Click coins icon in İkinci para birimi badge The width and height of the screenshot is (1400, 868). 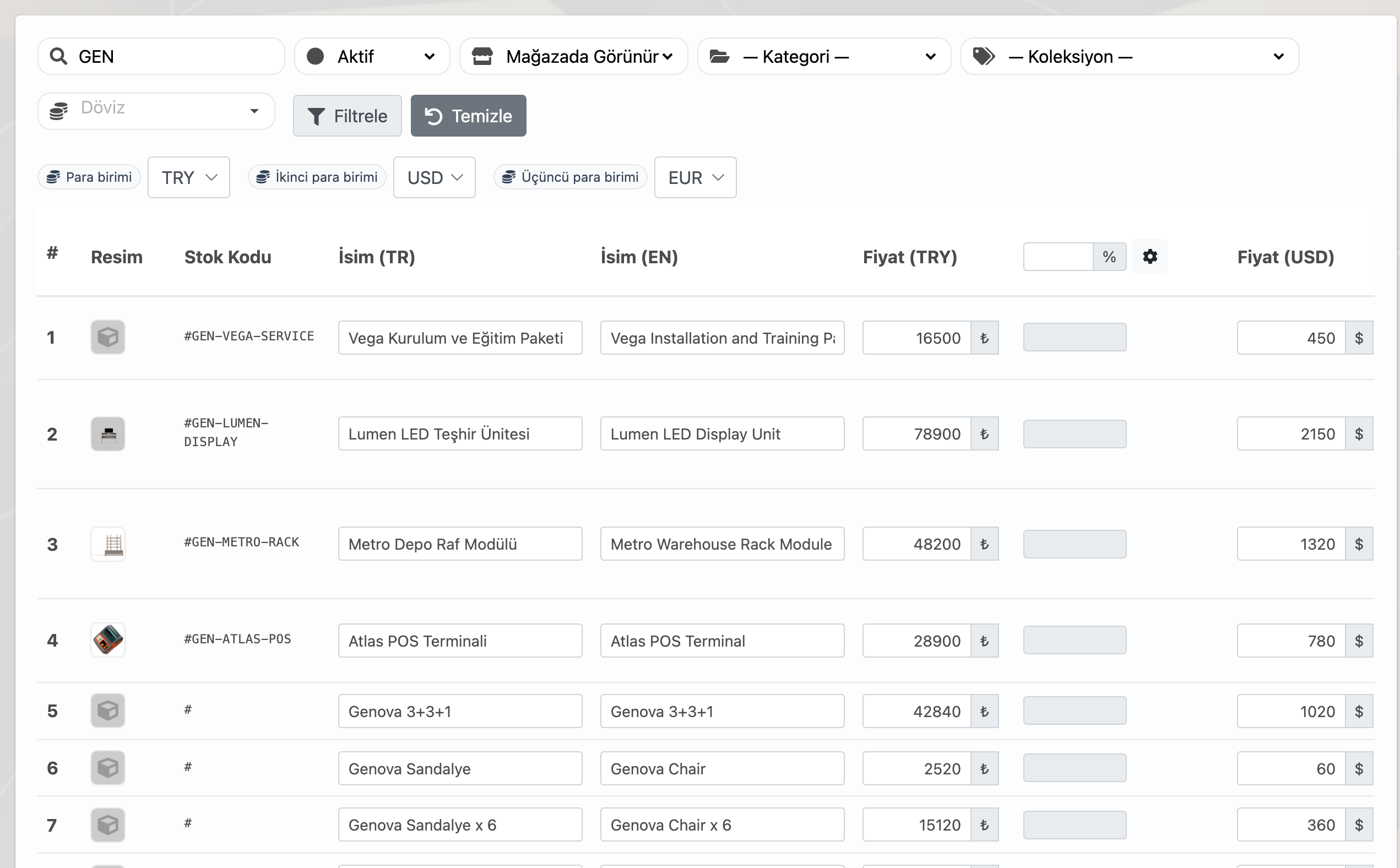(x=263, y=177)
